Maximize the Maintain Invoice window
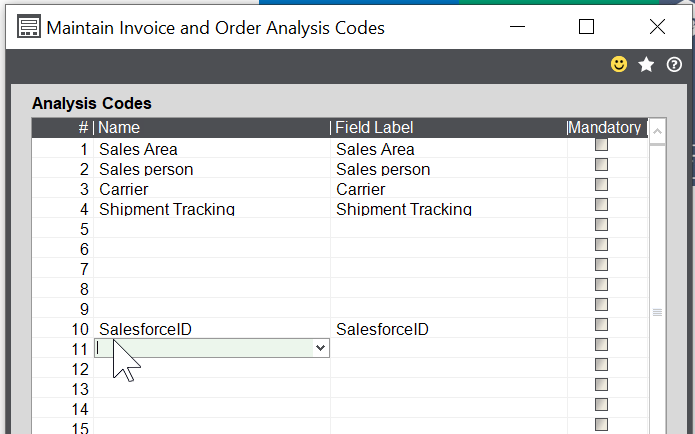Image resolution: width=695 pixels, height=434 pixels. (x=587, y=27)
